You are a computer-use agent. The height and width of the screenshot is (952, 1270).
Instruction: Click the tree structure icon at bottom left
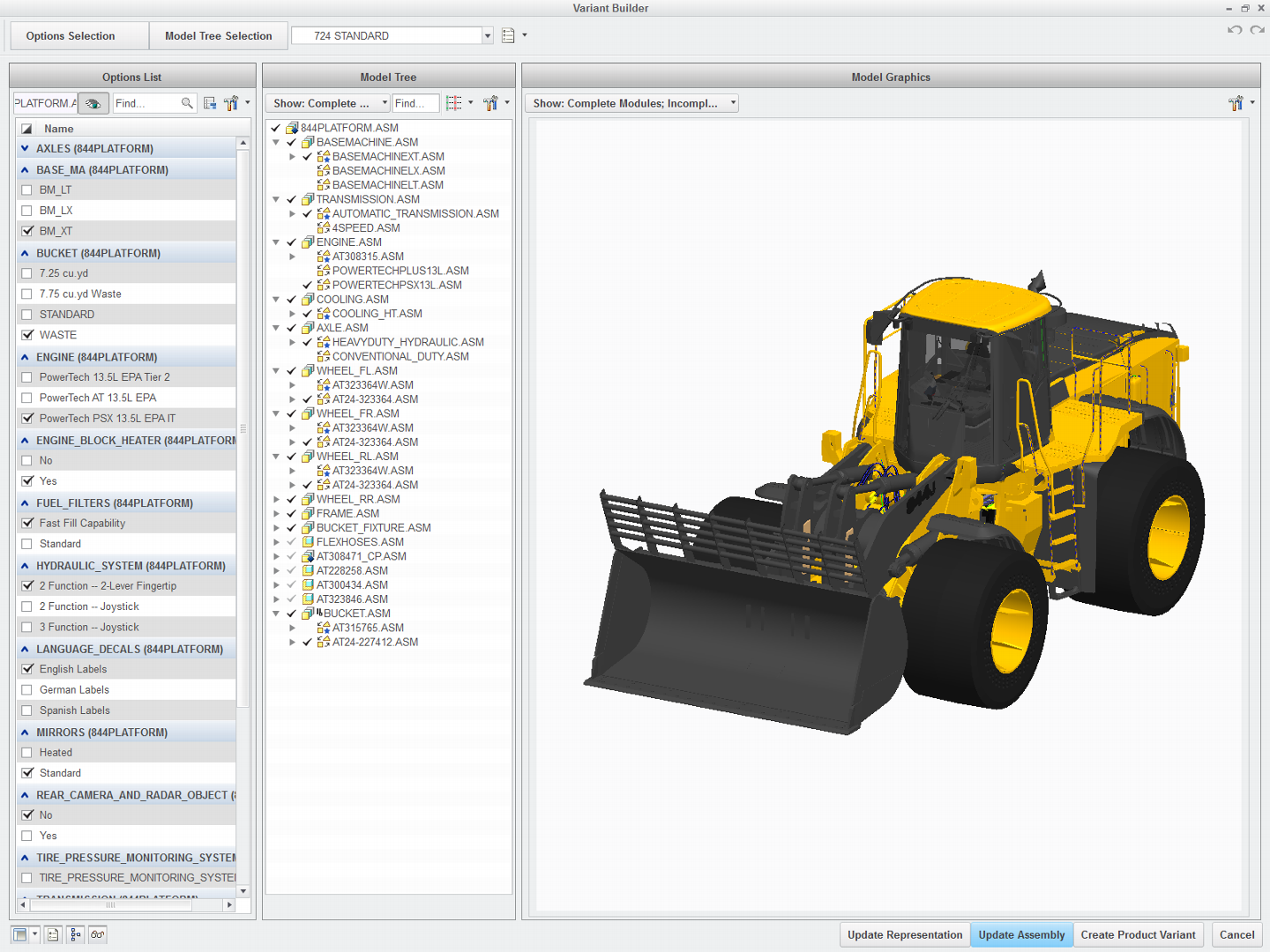point(74,934)
